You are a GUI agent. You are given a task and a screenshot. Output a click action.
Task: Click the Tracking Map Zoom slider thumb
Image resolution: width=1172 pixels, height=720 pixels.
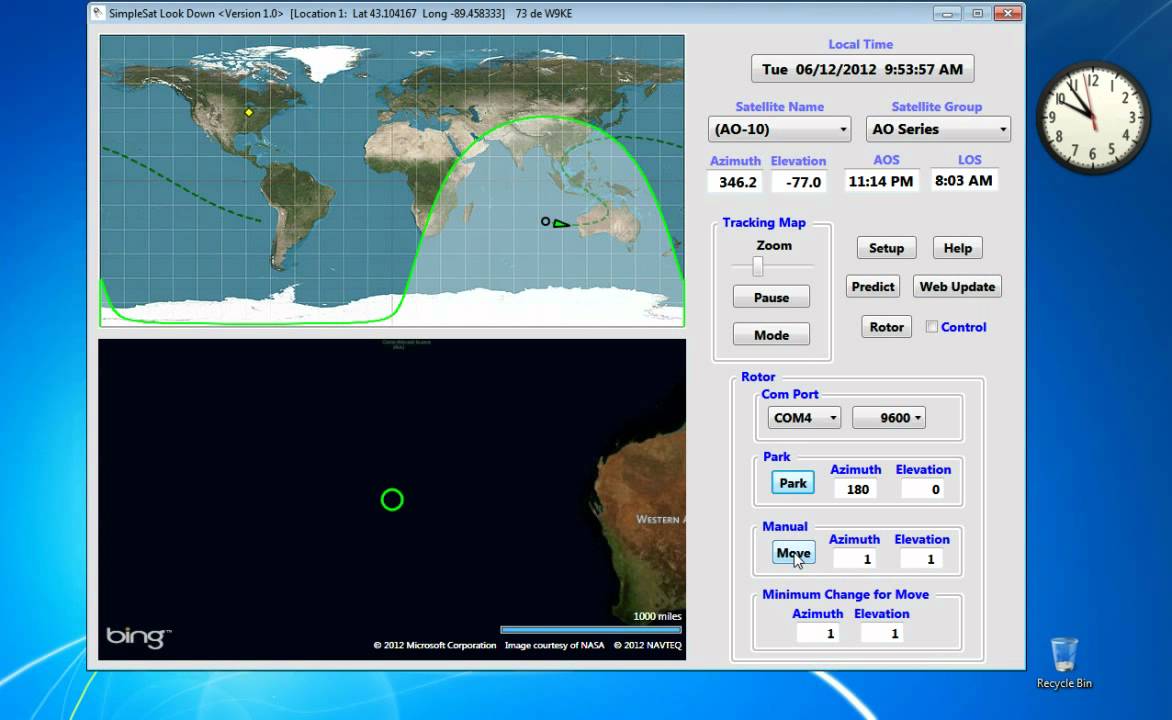758,266
